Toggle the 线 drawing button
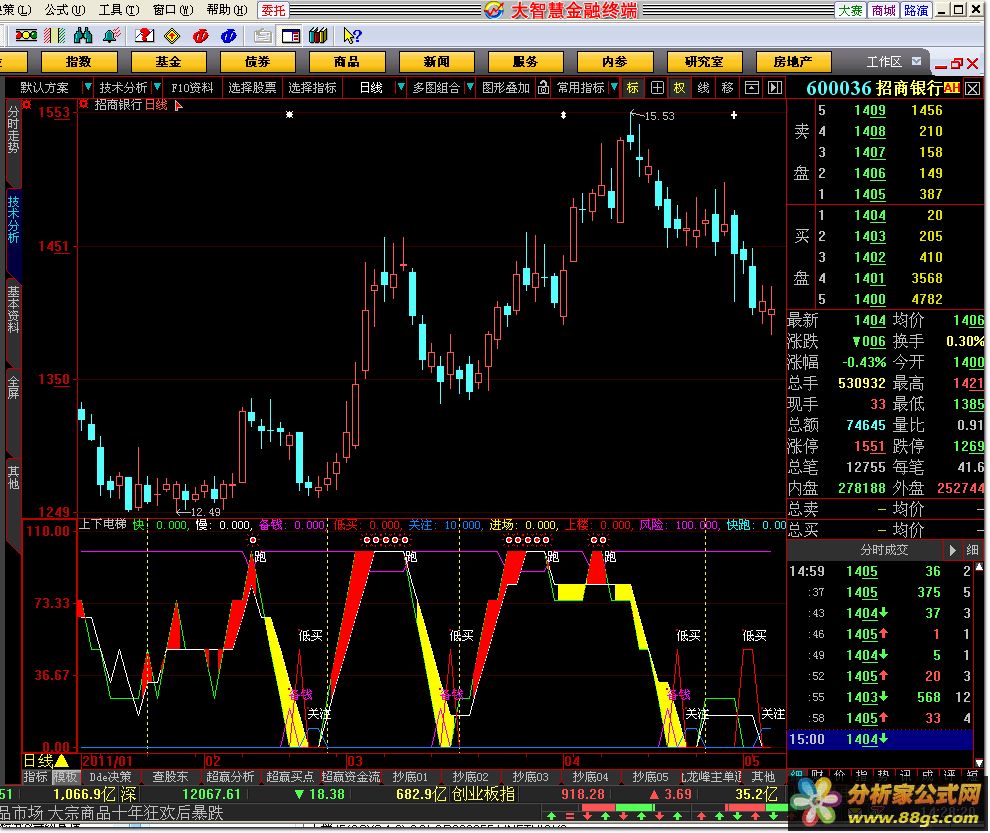Screen dimensions: 990x833 pos(703,88)
